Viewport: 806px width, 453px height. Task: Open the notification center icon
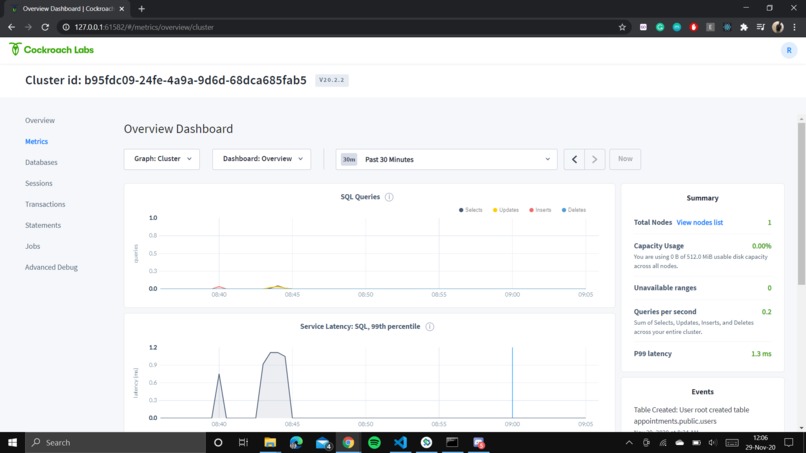coord(789,442)
